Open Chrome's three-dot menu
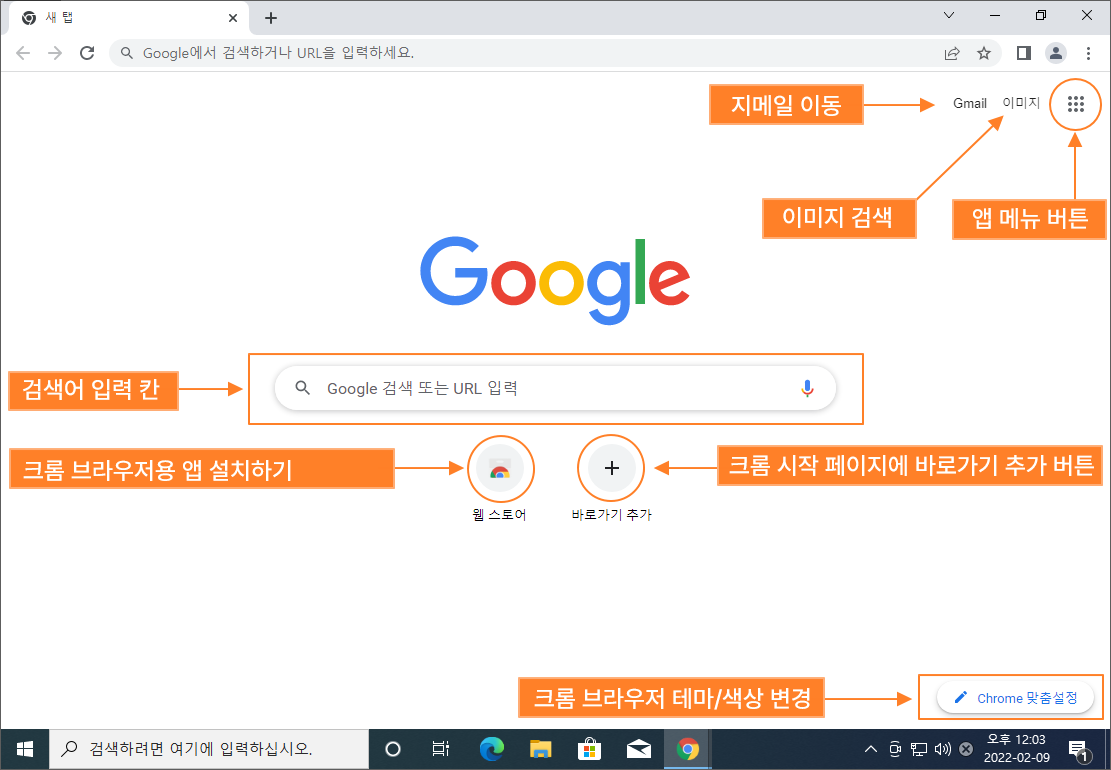 tap(1088, 53)
